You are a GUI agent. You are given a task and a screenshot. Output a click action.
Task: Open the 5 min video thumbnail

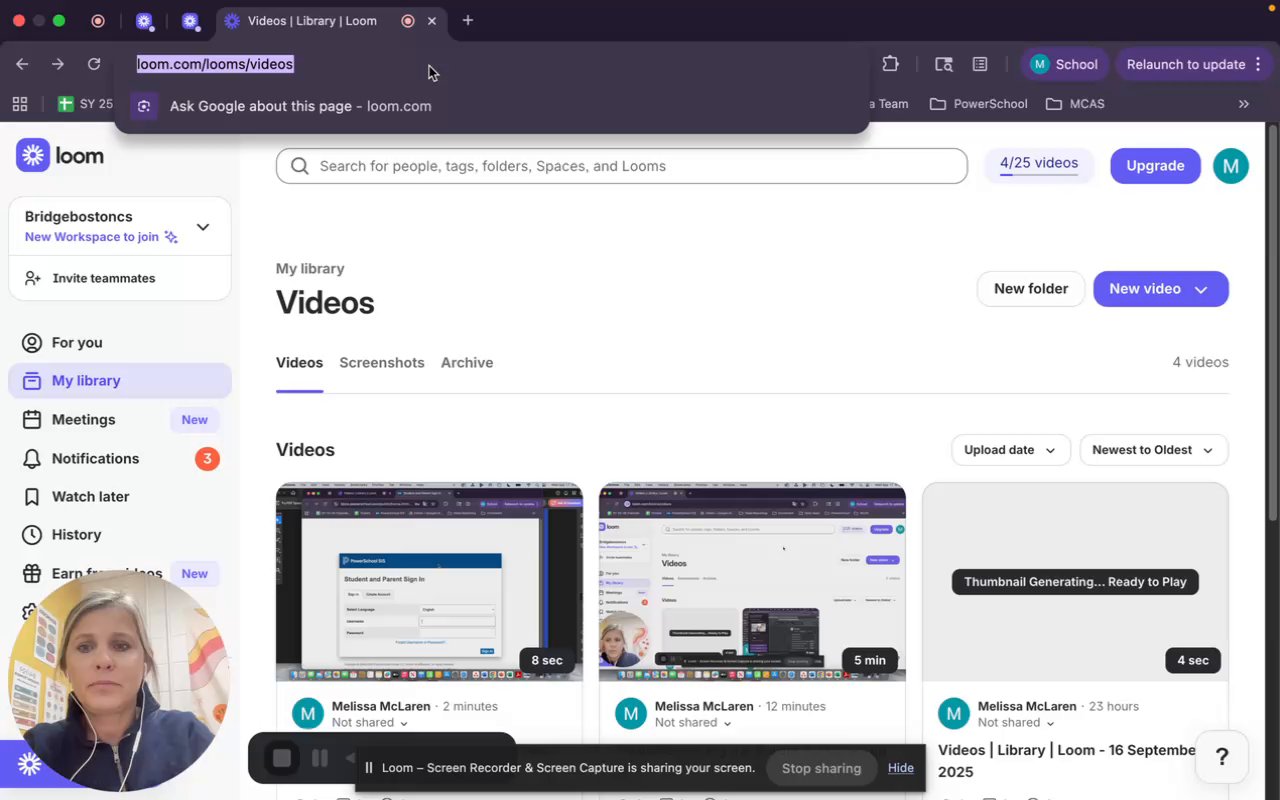(752, 582)
